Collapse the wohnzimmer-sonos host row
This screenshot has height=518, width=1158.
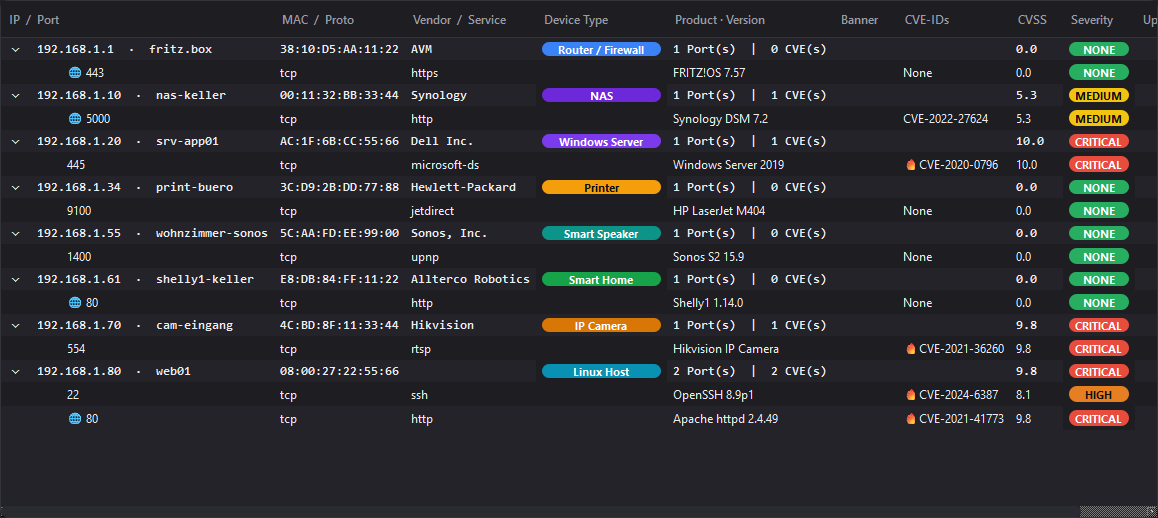15,234
